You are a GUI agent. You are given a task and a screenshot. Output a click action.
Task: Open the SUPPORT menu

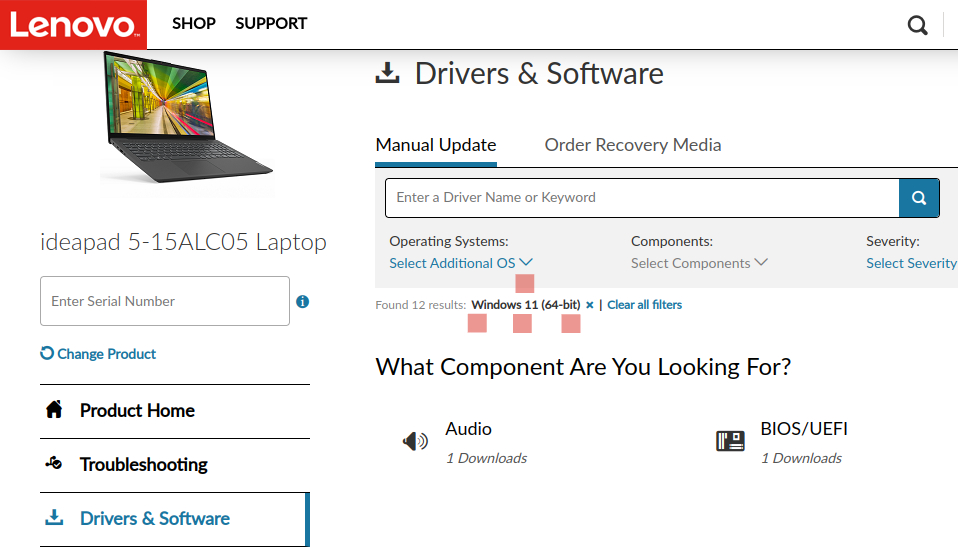pos(271,23)
